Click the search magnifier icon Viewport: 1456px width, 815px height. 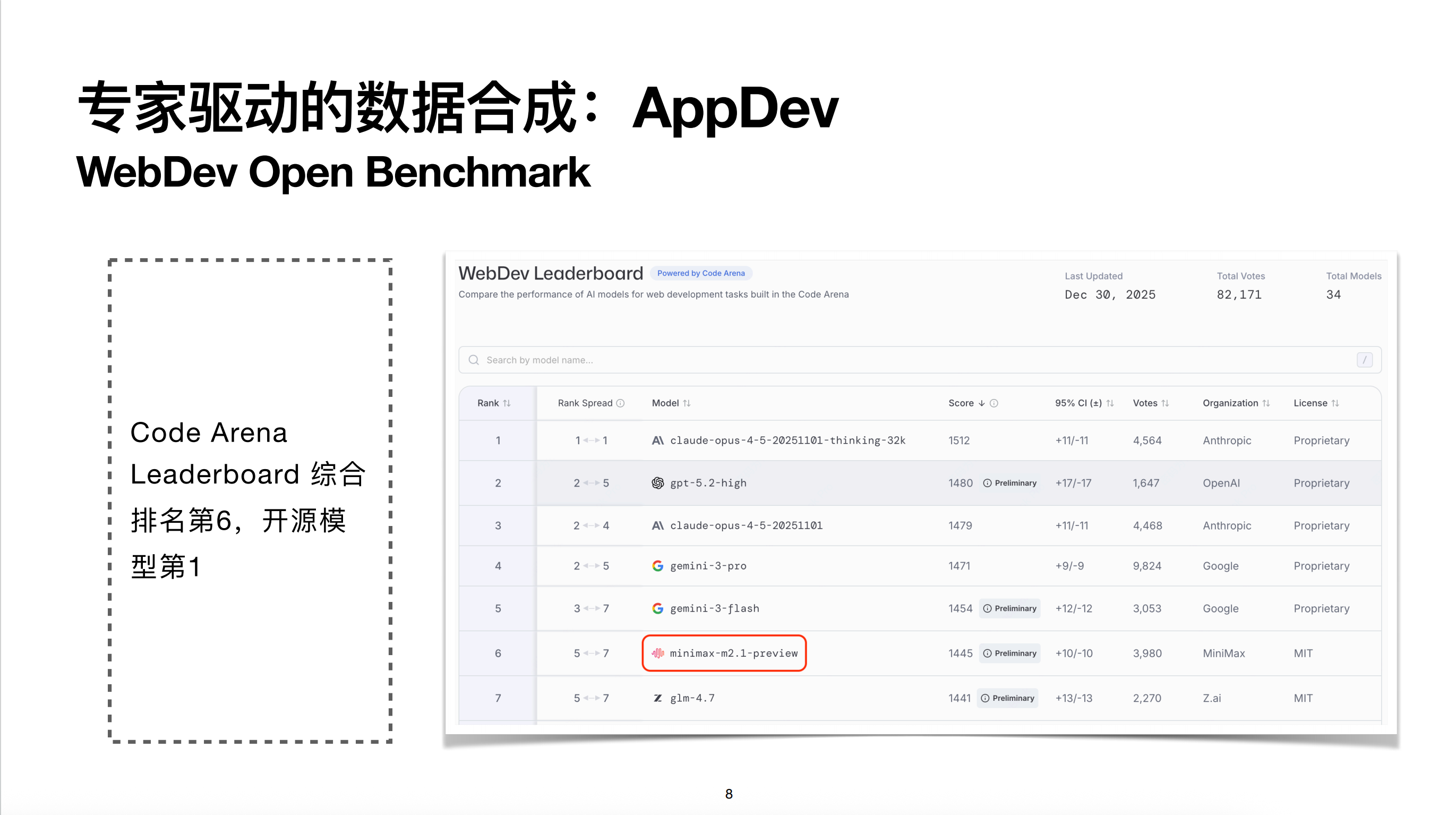tap(474, 360)
